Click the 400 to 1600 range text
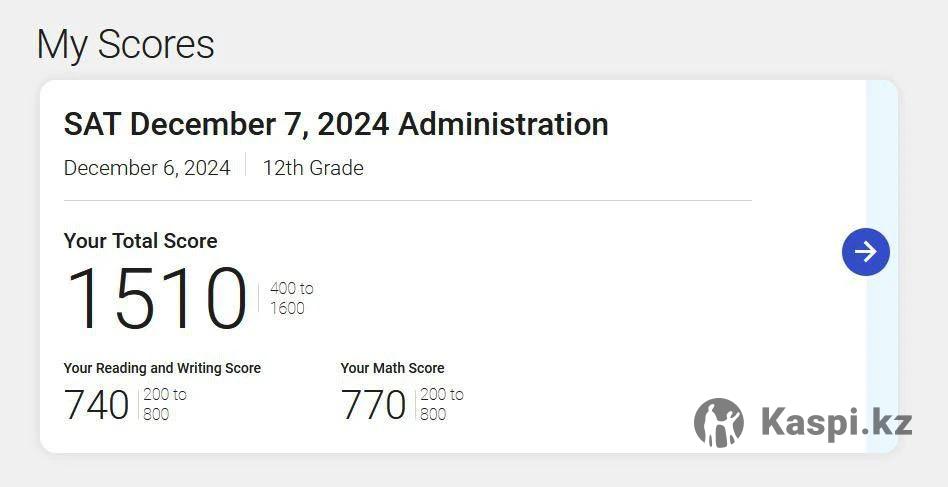The image size is (948, 487). coord(291,298)
